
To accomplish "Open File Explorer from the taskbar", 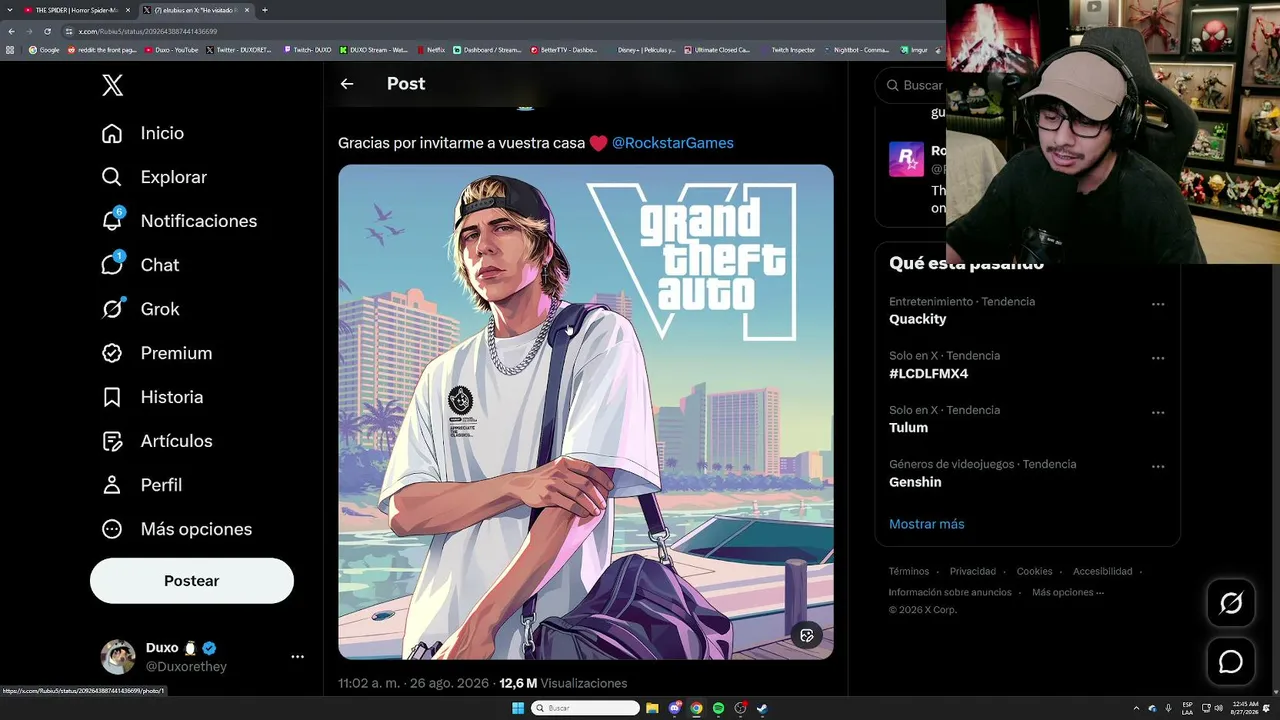I will 652,708.
